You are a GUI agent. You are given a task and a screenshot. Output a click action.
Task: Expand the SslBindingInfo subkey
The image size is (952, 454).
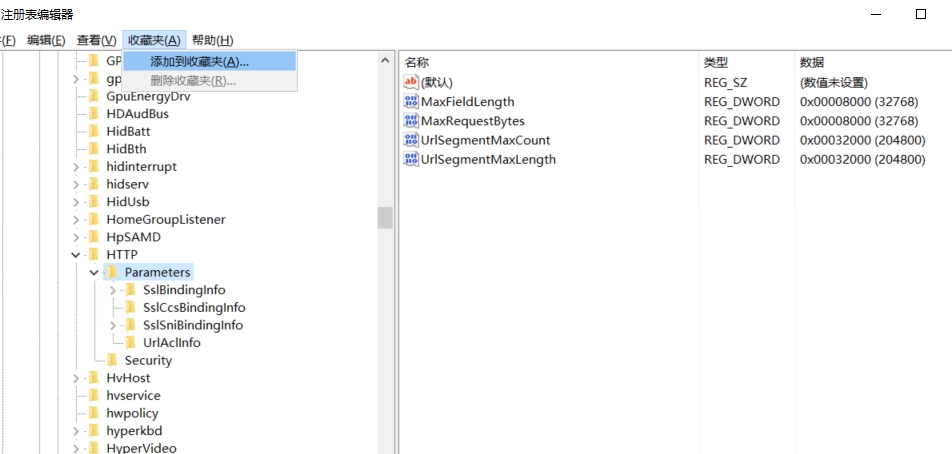click(113, 290)
